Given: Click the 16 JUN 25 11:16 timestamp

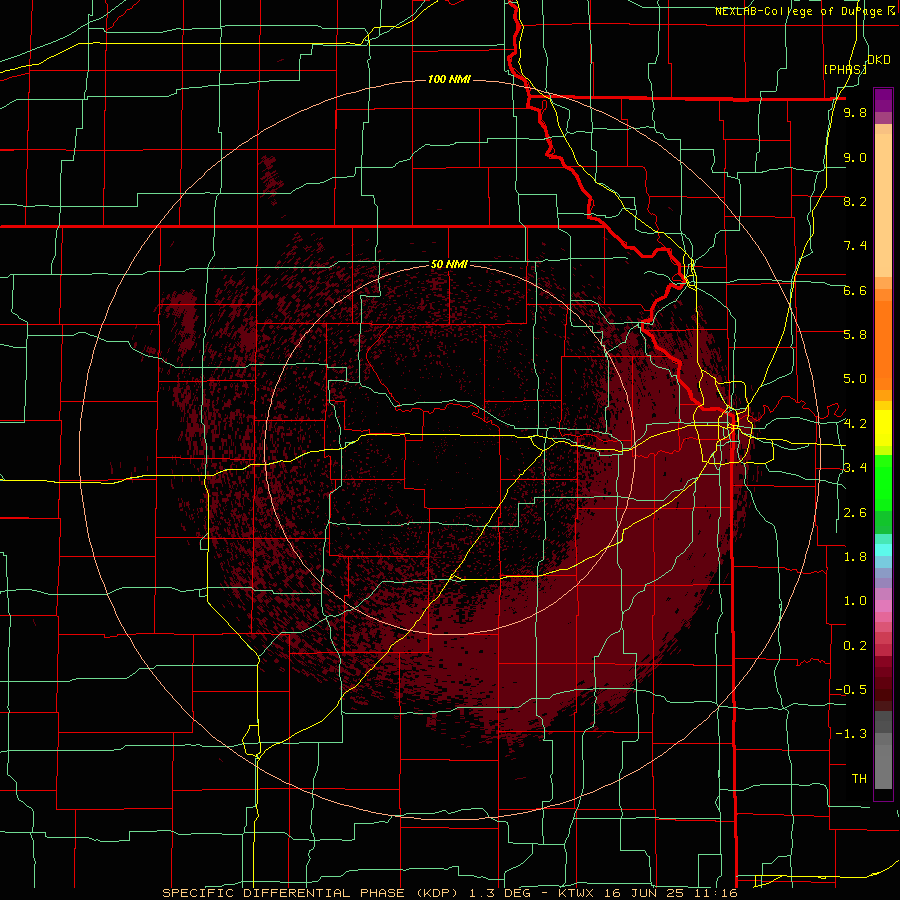Looking at the screenshot, I should click(x=671, y=893).
